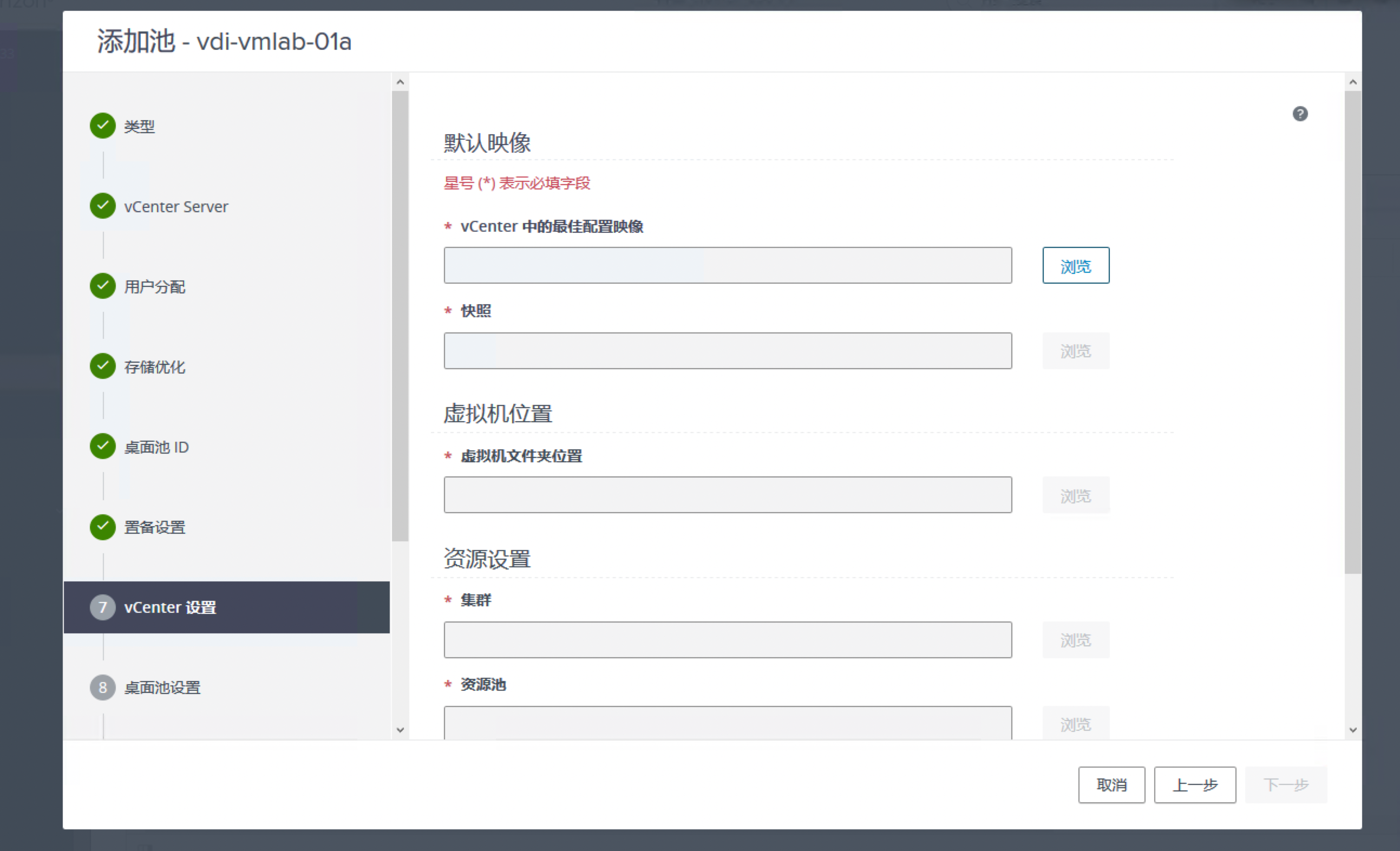The width and height of the screenshot is (1400, 851).
Task: Go back with 上一步 button
Action: point(1194,784)
